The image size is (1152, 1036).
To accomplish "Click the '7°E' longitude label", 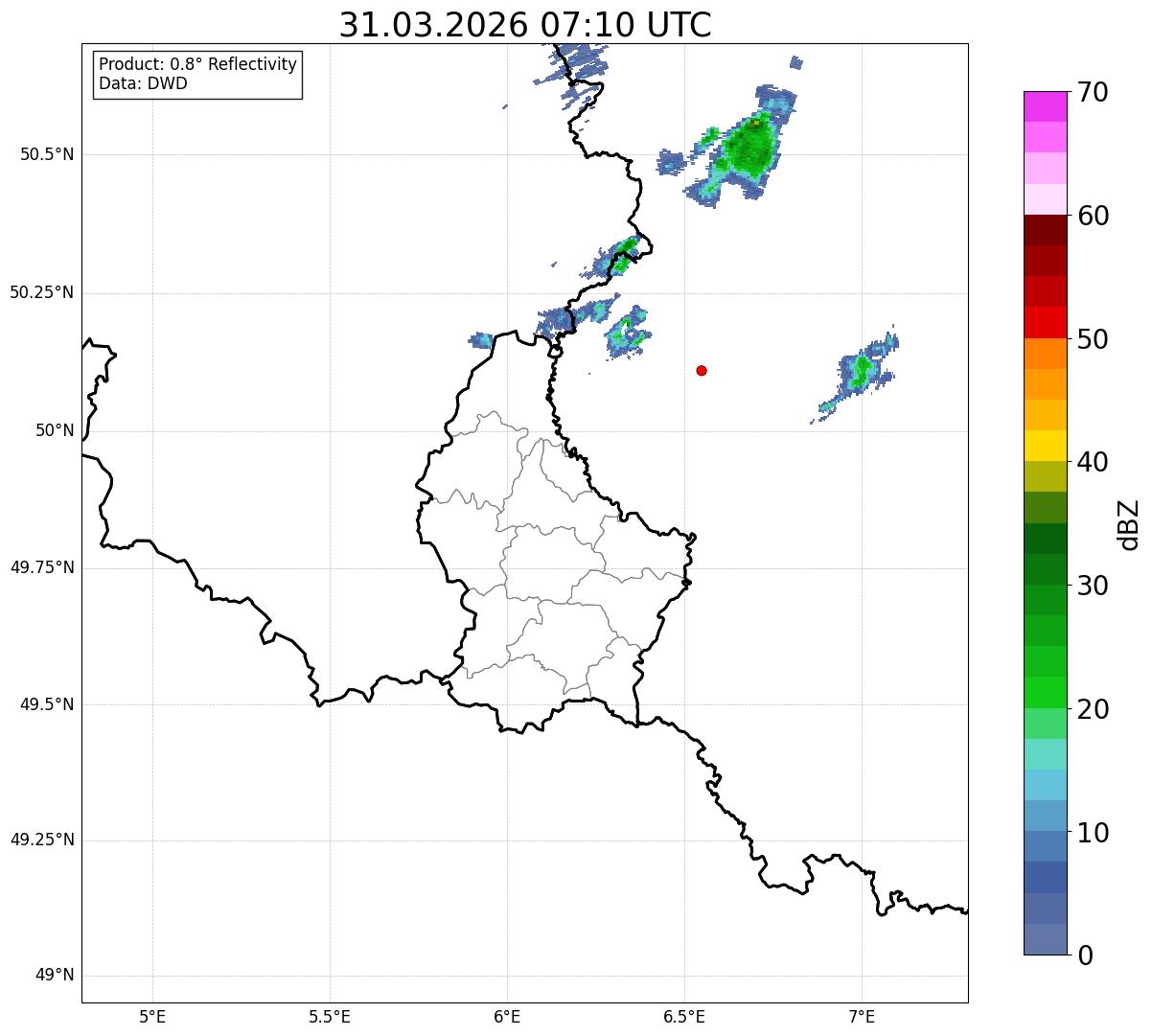I will click(862, 1016).
